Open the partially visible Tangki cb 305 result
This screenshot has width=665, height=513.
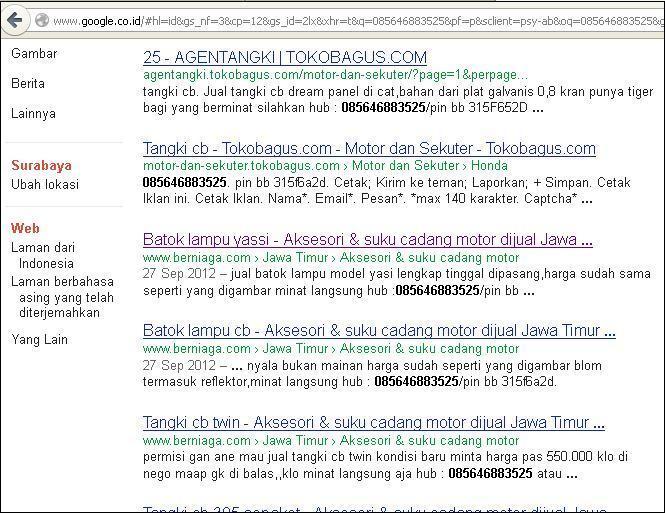pos(374,509)
